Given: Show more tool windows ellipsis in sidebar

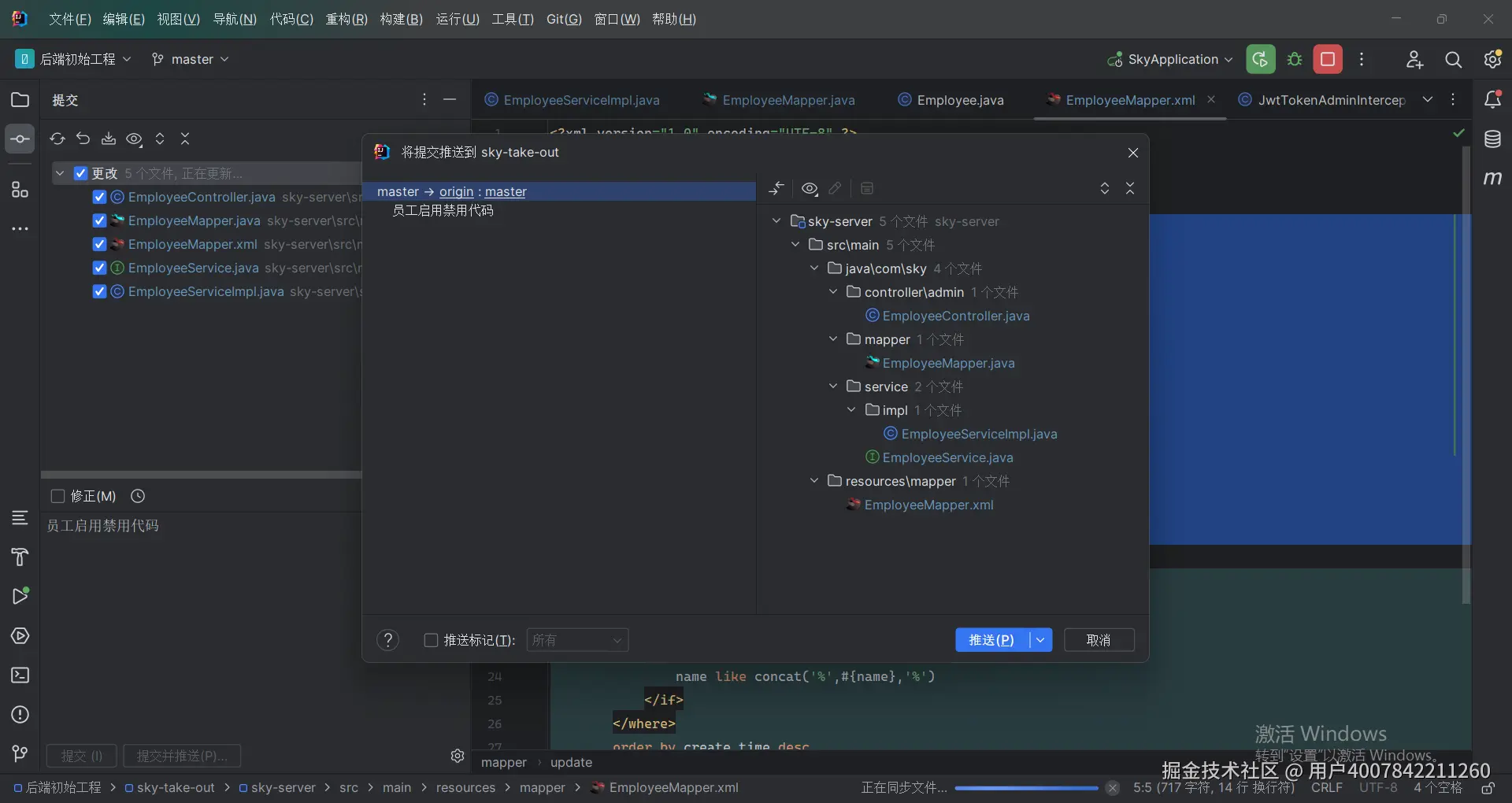Looking at the screenshot, I should [20, 229].
